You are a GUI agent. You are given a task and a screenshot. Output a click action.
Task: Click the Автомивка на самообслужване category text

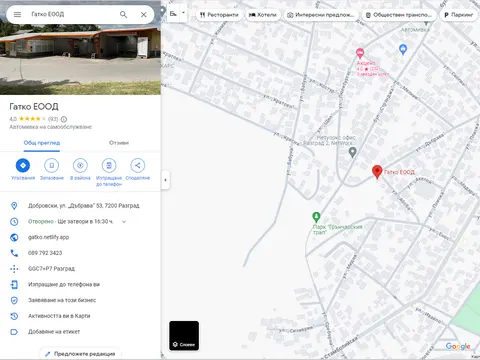(x=50, y=127)
